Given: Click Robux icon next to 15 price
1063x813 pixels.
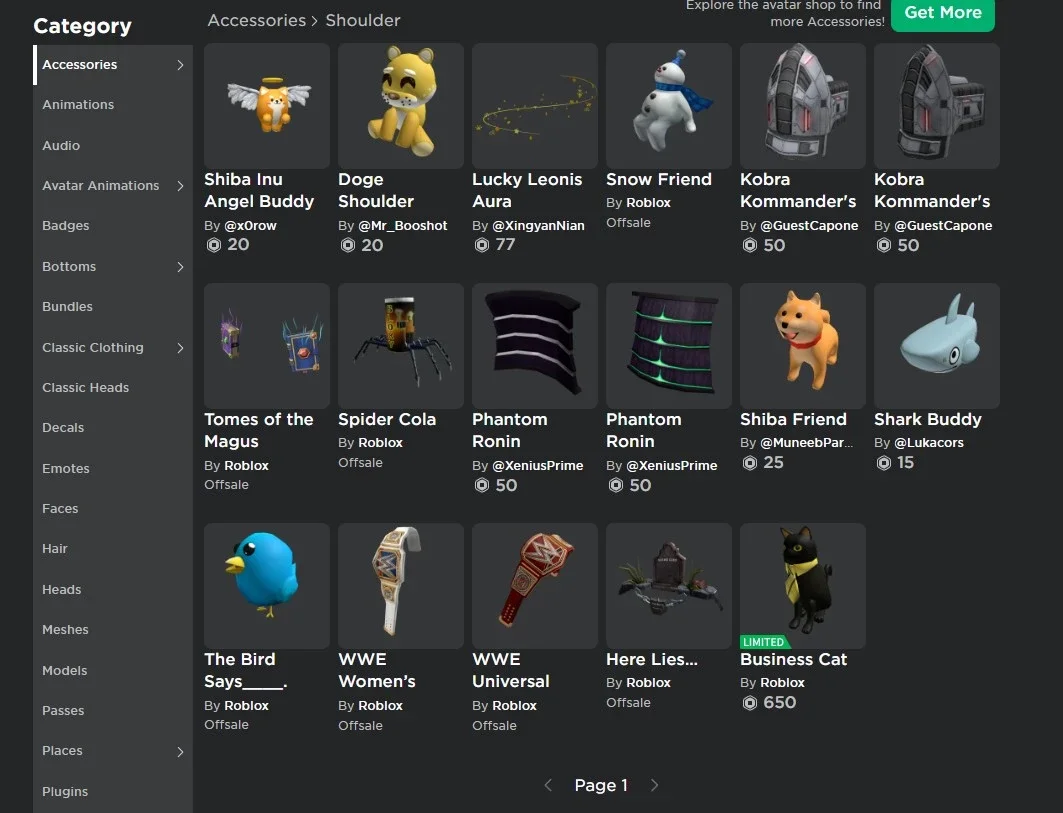Looking at the screenshot, I should (x=883, y=463).
